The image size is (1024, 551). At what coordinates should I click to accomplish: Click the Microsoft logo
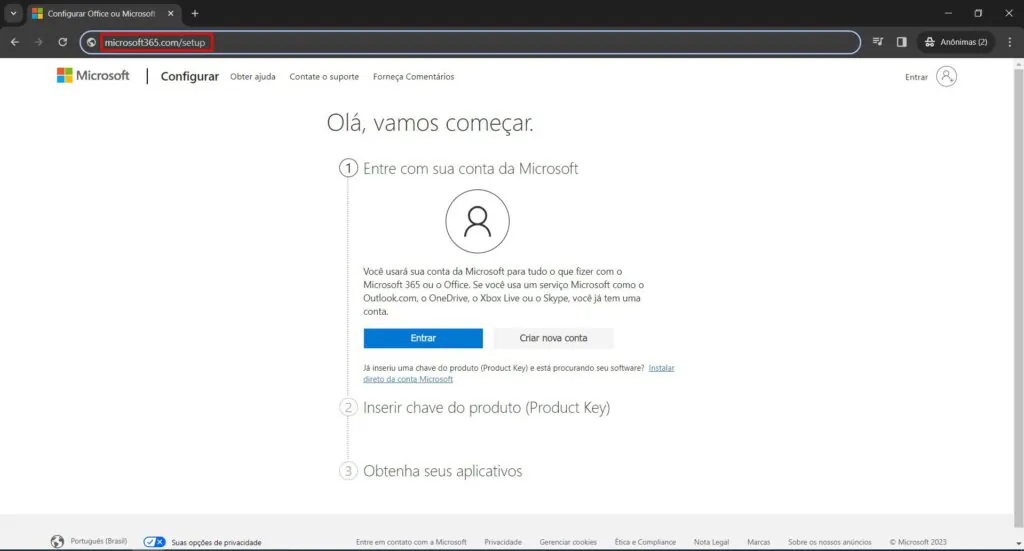pos(93,76)
